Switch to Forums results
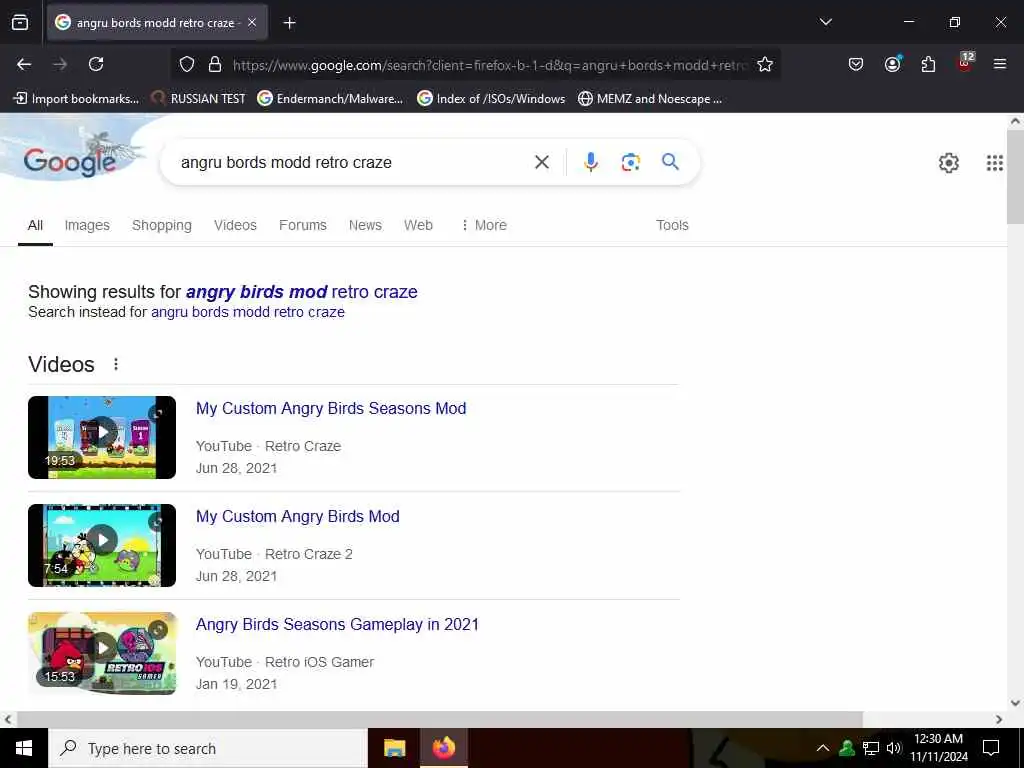Image resolution: width=1024 pixels, height=768 pixels. coord(302,225)
